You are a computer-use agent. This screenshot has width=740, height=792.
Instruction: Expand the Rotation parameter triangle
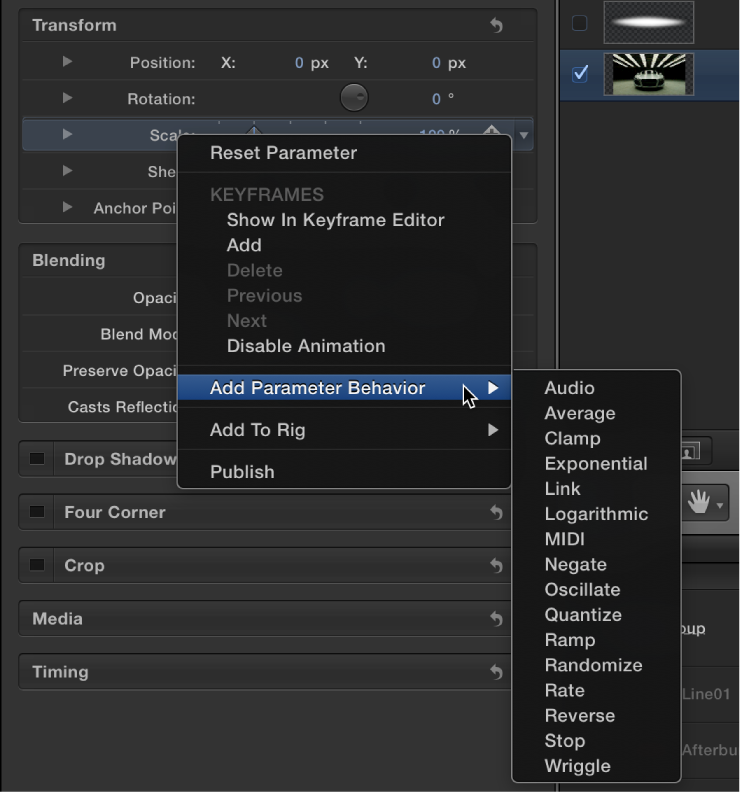click(x=67, y=98)
